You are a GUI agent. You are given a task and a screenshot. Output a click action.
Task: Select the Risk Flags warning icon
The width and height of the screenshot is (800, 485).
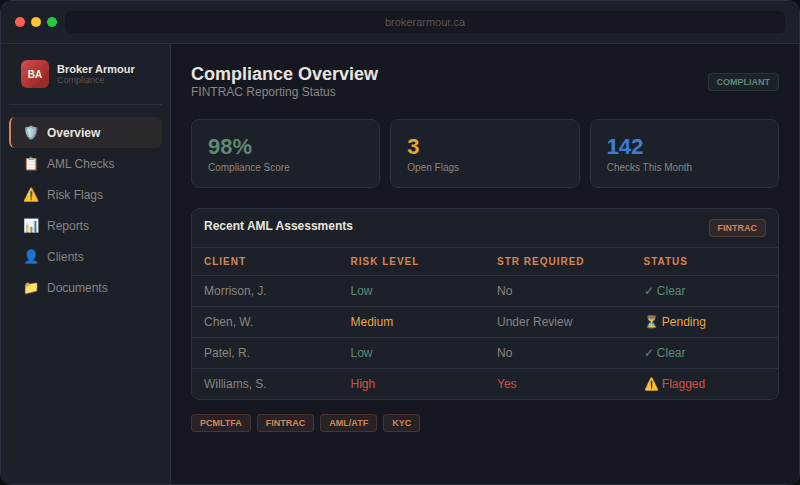point(31,195)
